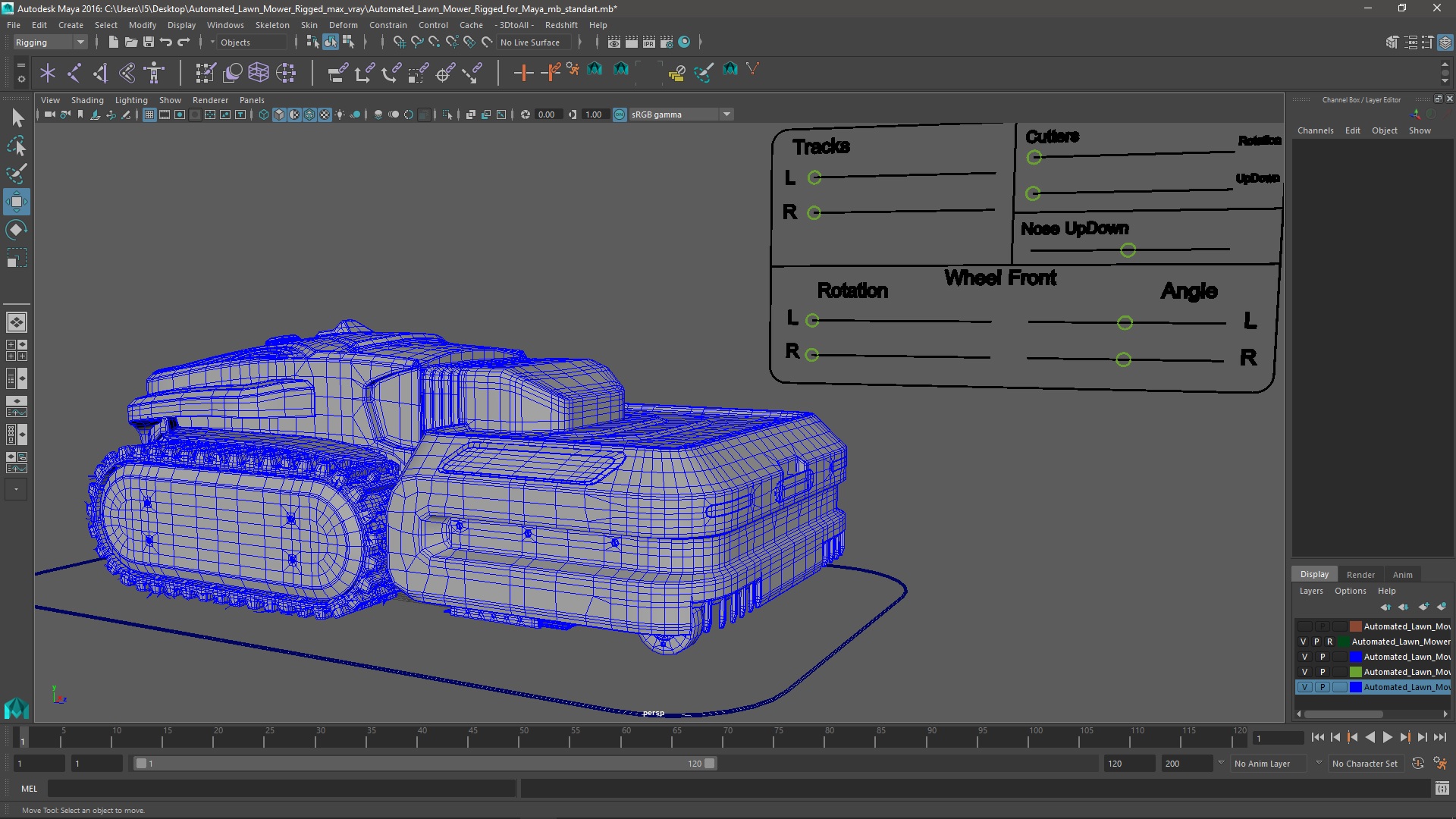Switch to single-pane layout in toolbox
Image resolution: width=1456 pixels, height=819 pixels.
[17, 322]
